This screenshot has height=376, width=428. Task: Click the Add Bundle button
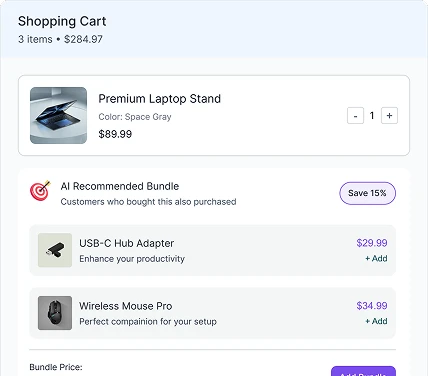pos(363,371)
